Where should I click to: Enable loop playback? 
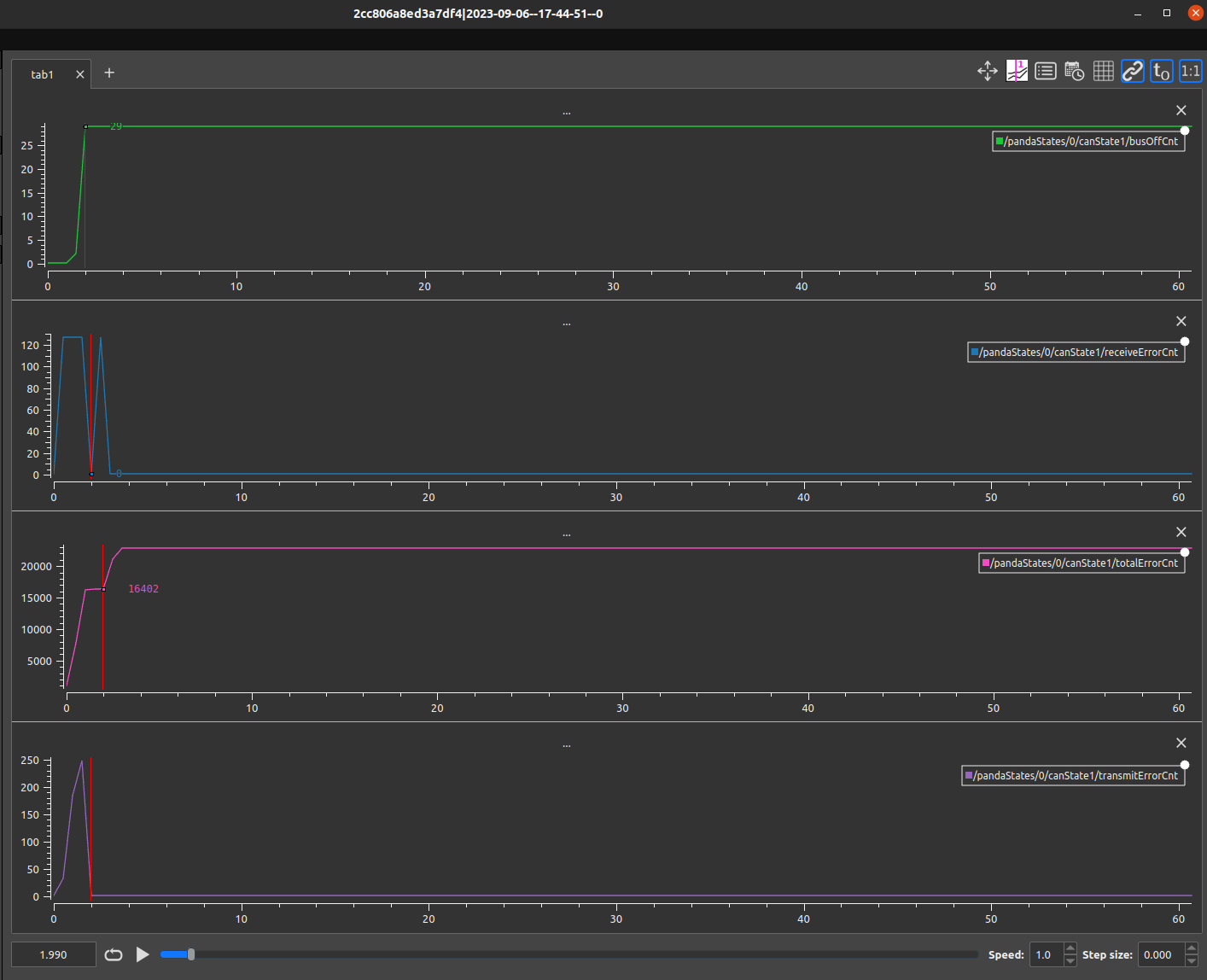coord(113,954)
